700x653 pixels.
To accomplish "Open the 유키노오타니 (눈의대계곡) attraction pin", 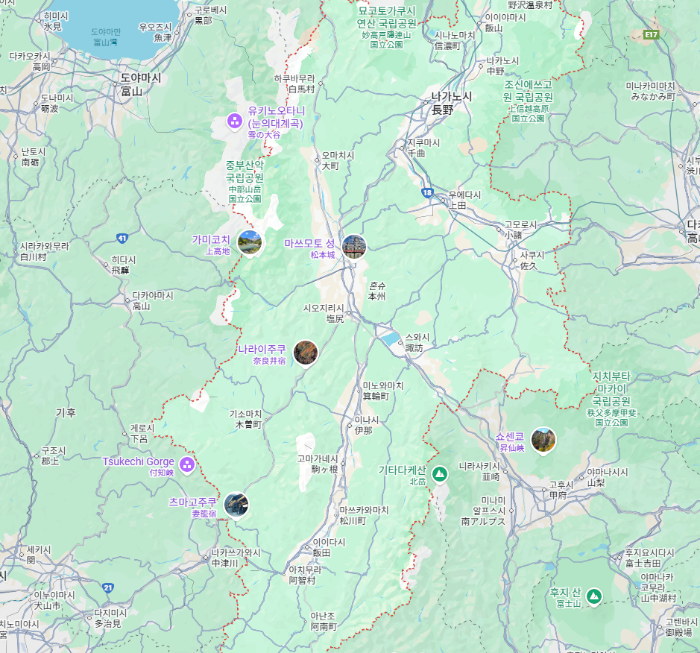I will pos(234,121).
